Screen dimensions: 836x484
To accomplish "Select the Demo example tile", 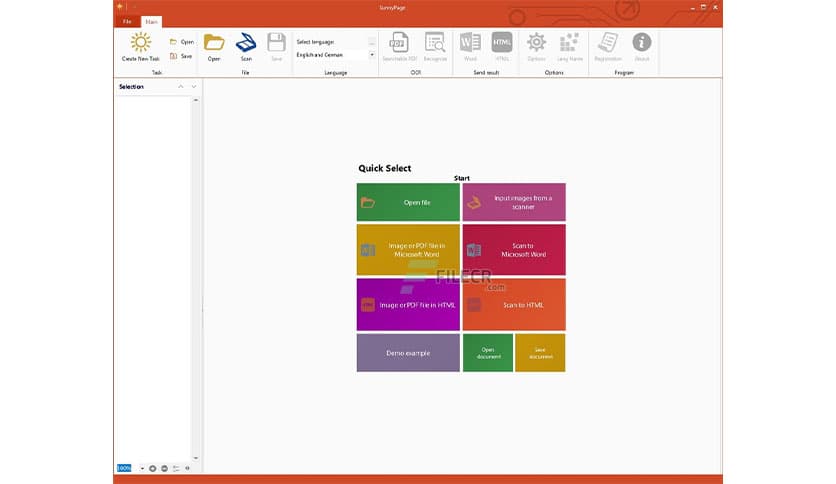I will (x=408, y=353).
